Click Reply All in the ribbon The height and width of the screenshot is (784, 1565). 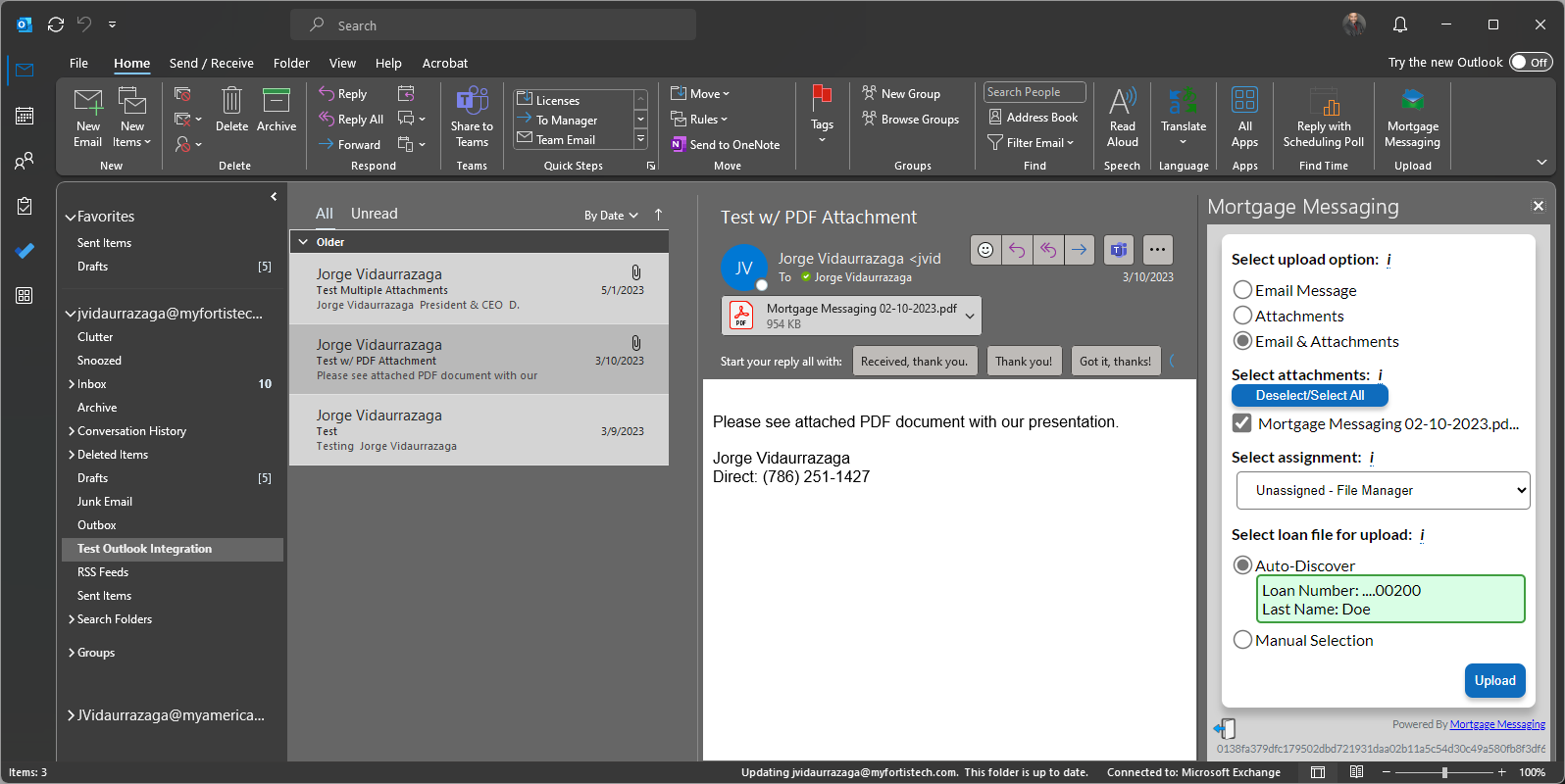(351, 120)
